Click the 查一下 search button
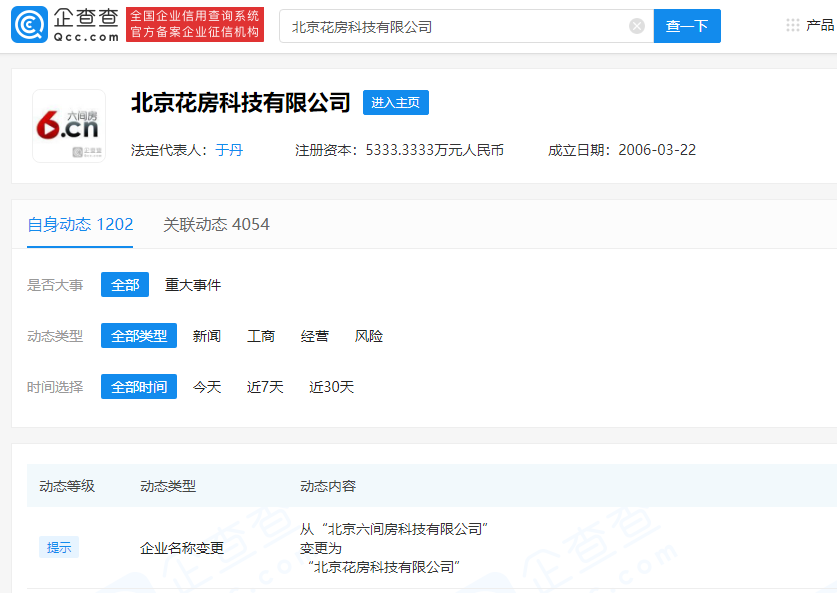Viewport: 837px width, 593px height. tap(687, 25)
